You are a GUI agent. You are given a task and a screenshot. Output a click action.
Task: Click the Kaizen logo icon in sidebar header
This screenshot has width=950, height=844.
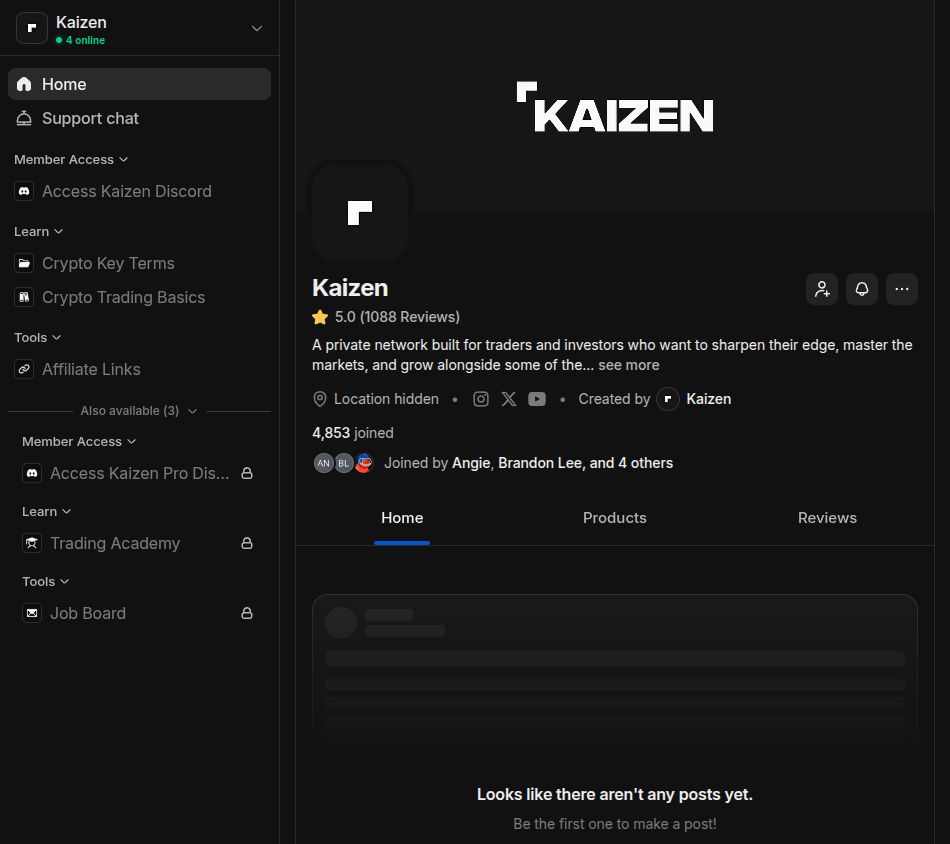(x=32, y=28)
